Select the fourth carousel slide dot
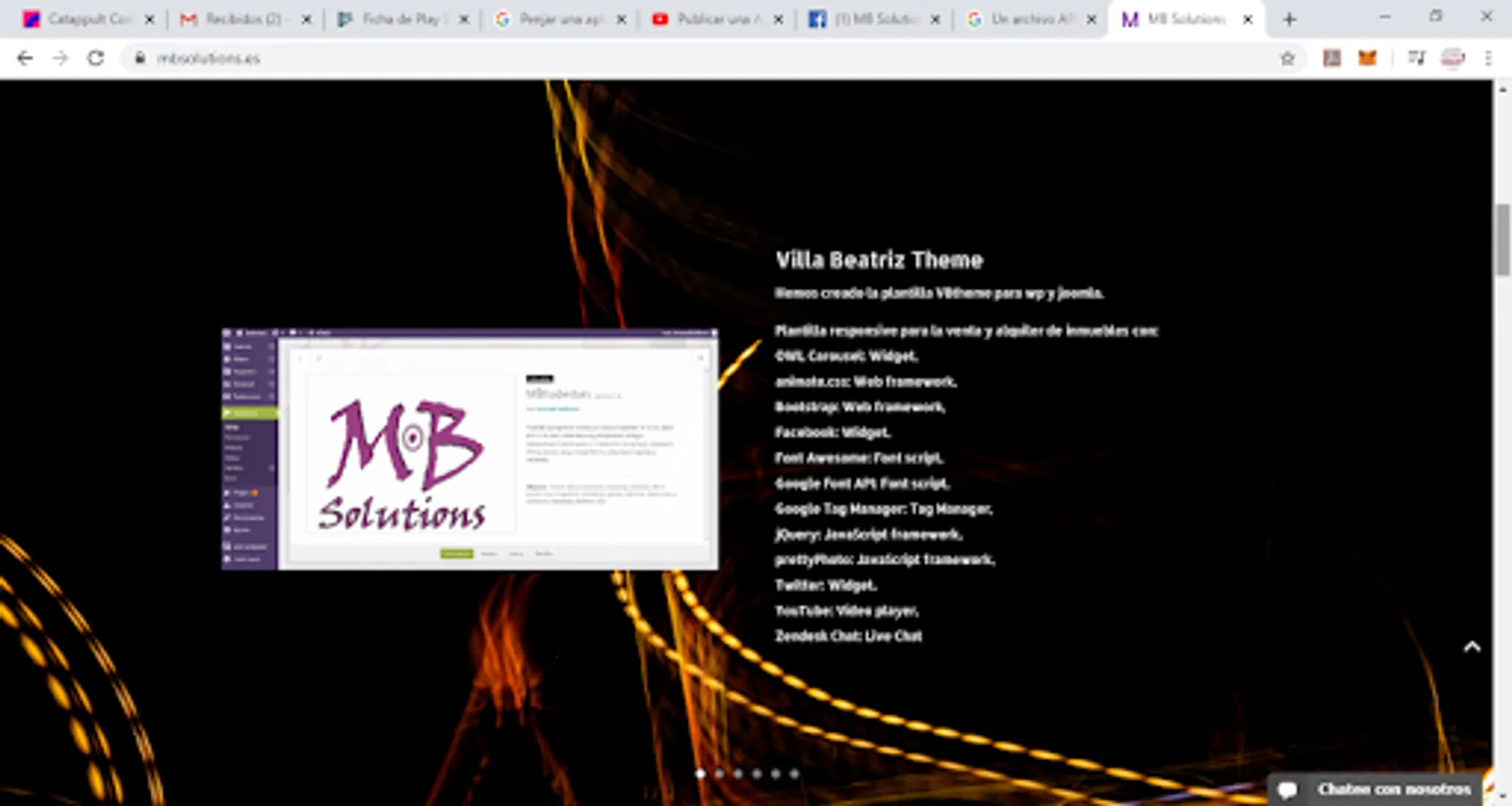The height and width of the screenshot is (806, 1512). pyautogui.click(x=757, y=773)
